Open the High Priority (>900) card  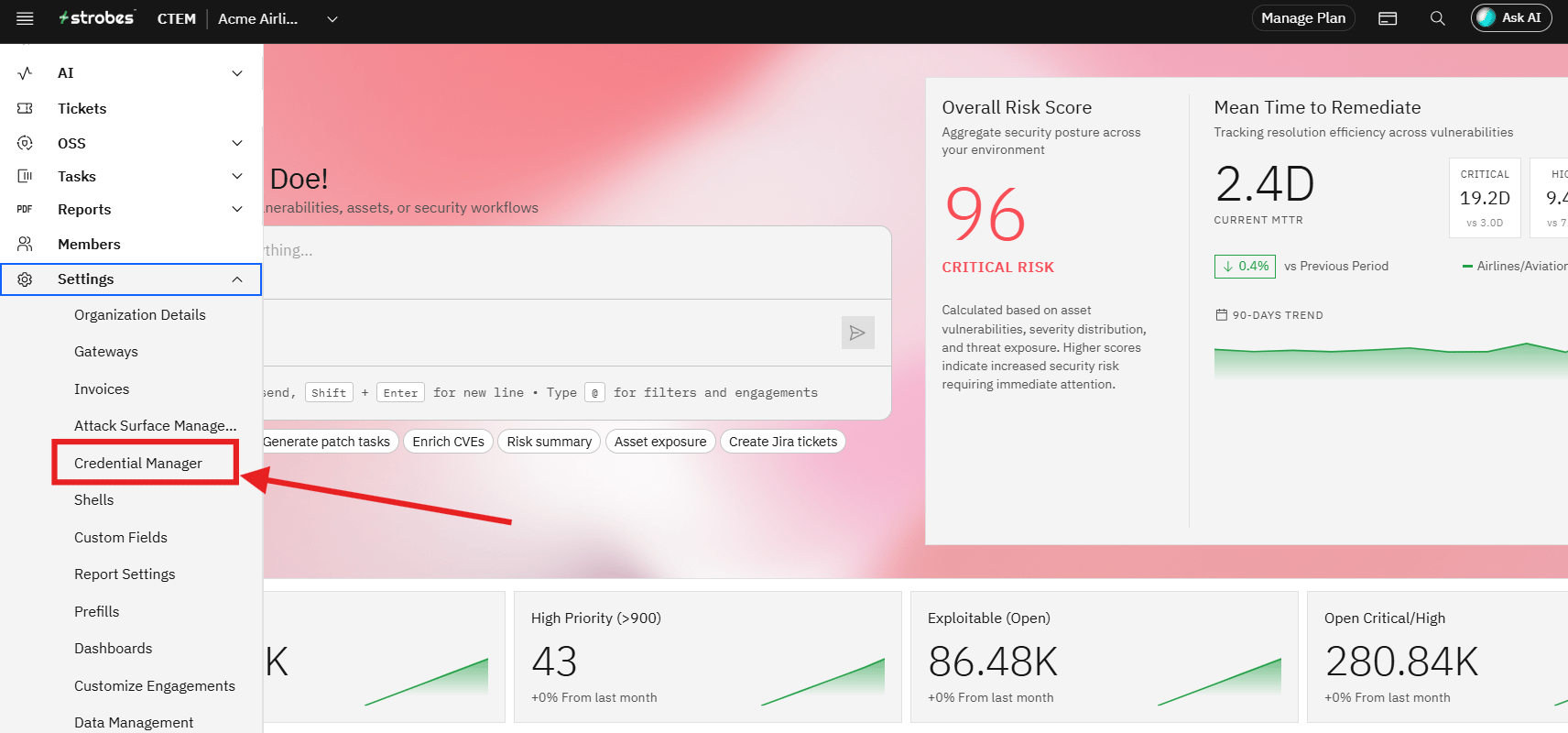click(x=708, y=657)
